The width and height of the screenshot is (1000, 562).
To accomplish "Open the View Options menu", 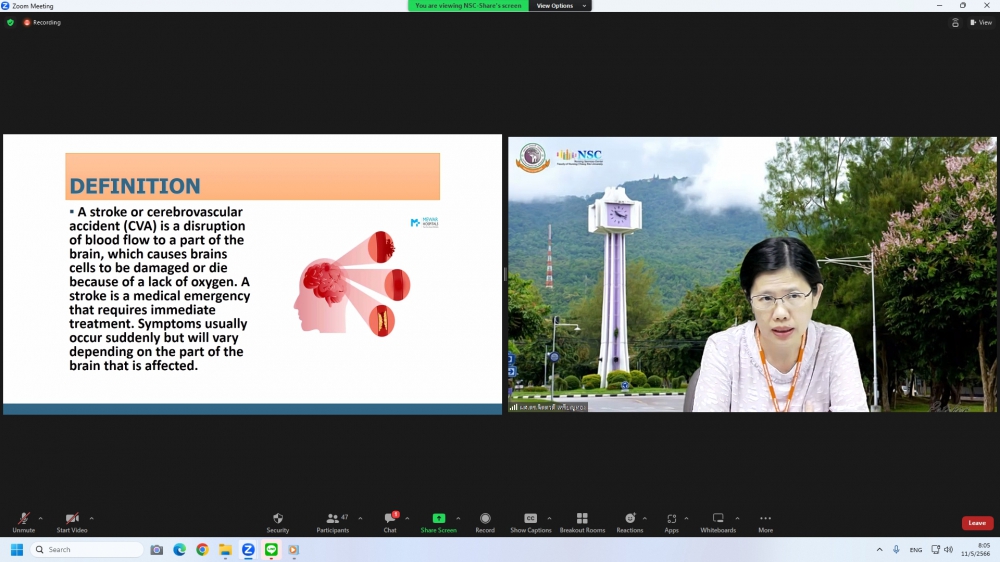I will pyautogui.click(x=559, y=6).
